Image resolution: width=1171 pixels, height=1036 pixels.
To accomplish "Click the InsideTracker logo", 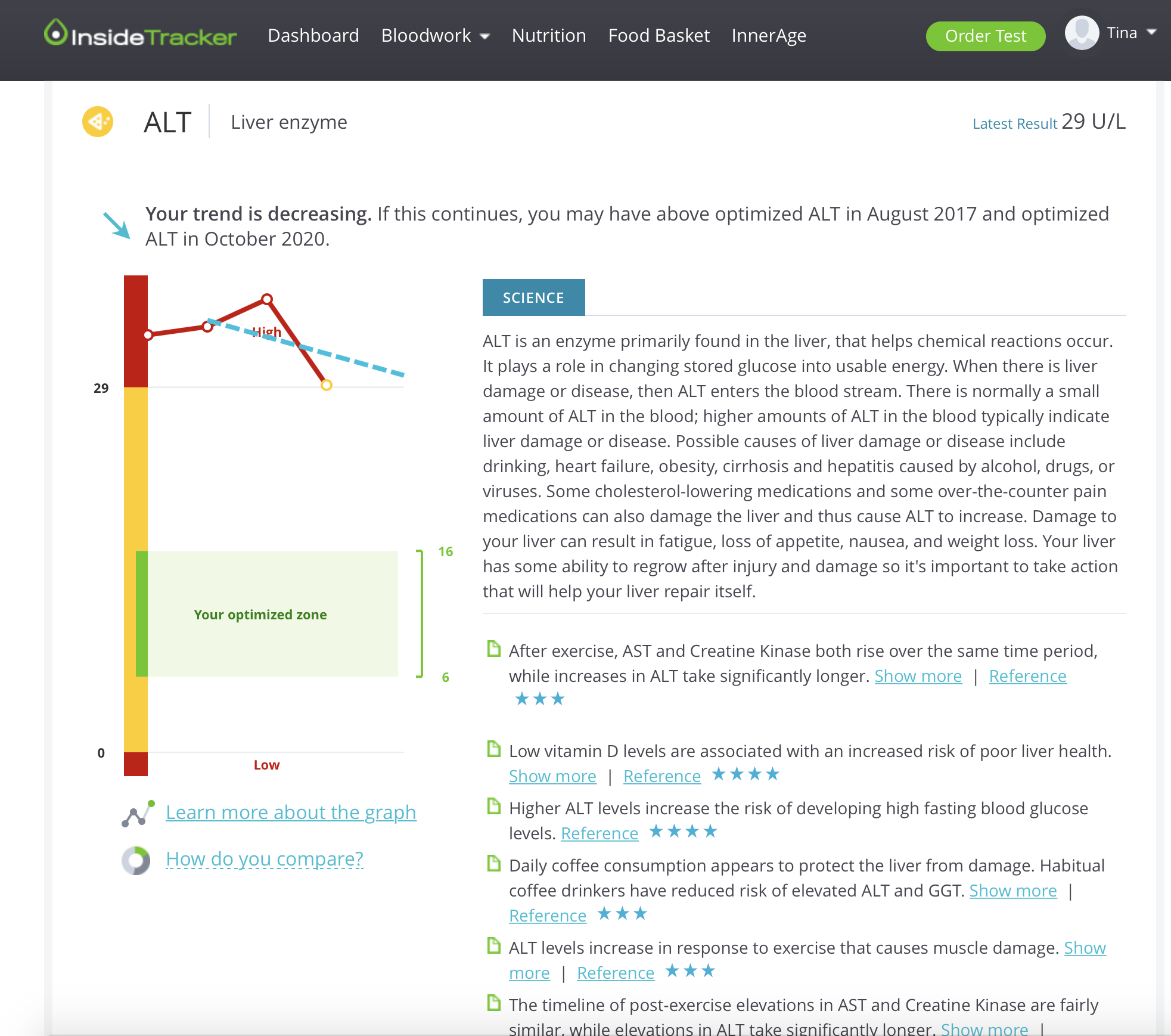I will pyautogui.click(x=140, y=34).
